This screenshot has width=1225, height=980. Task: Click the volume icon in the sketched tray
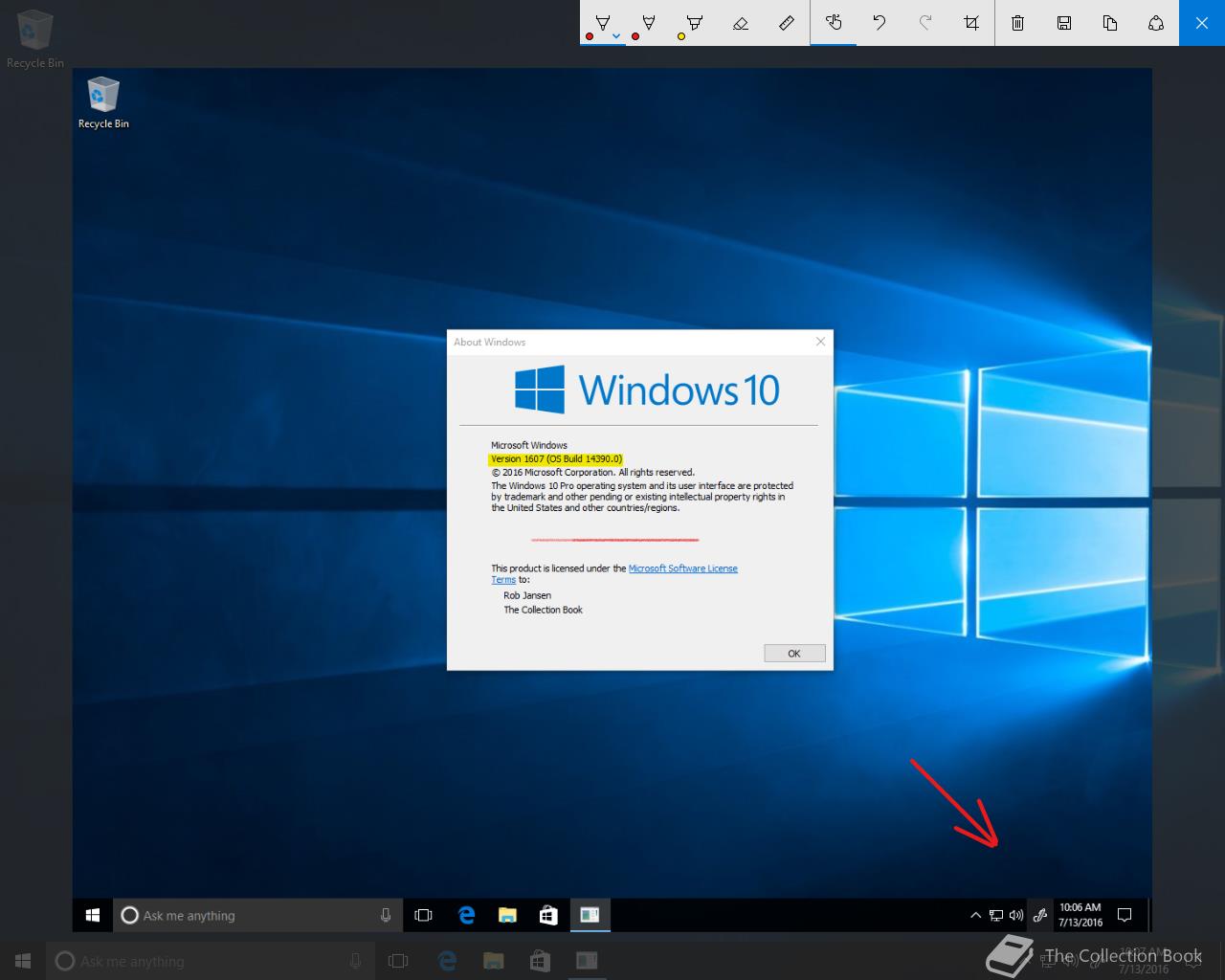click(x=1016, y=916)
